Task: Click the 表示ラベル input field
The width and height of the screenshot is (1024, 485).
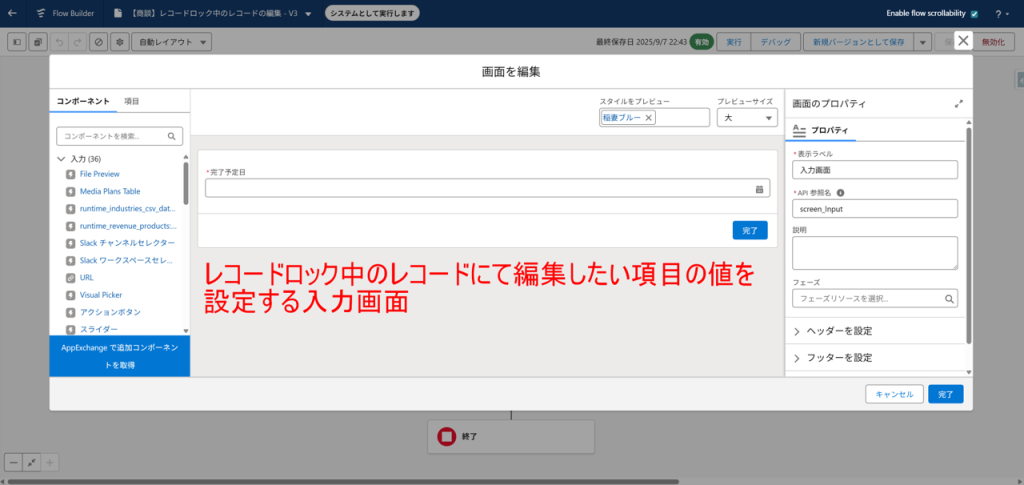Action: 874,171
